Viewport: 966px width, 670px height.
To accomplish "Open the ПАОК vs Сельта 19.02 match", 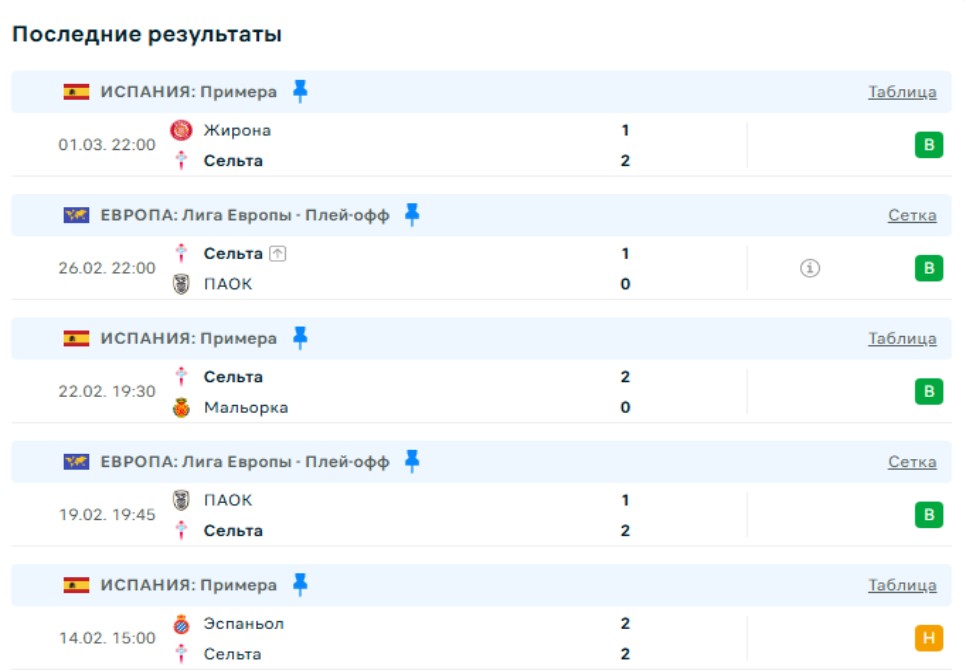I will point(400,515).
